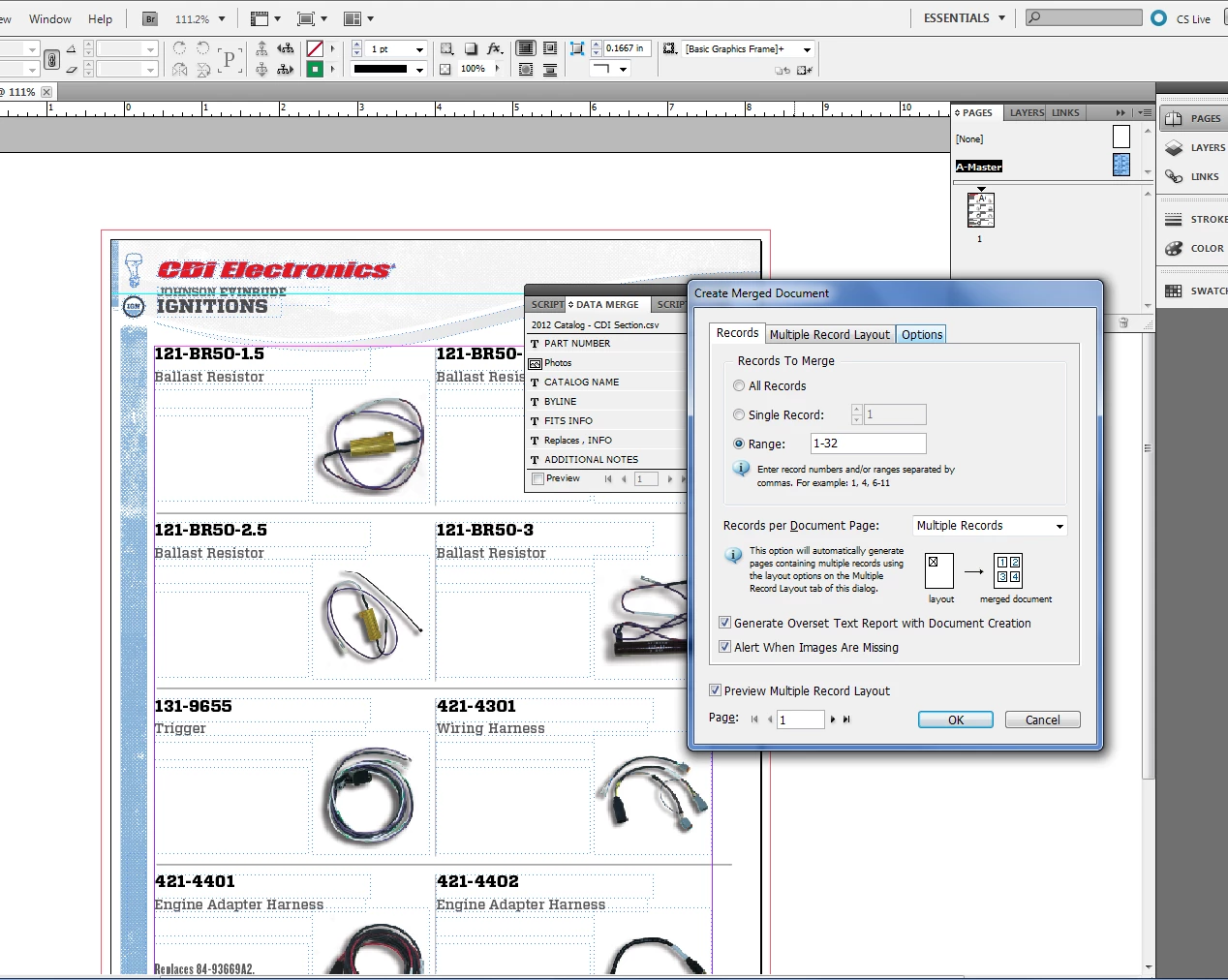Open the ESSENTIALS workspace switcher

coord(965,17)
